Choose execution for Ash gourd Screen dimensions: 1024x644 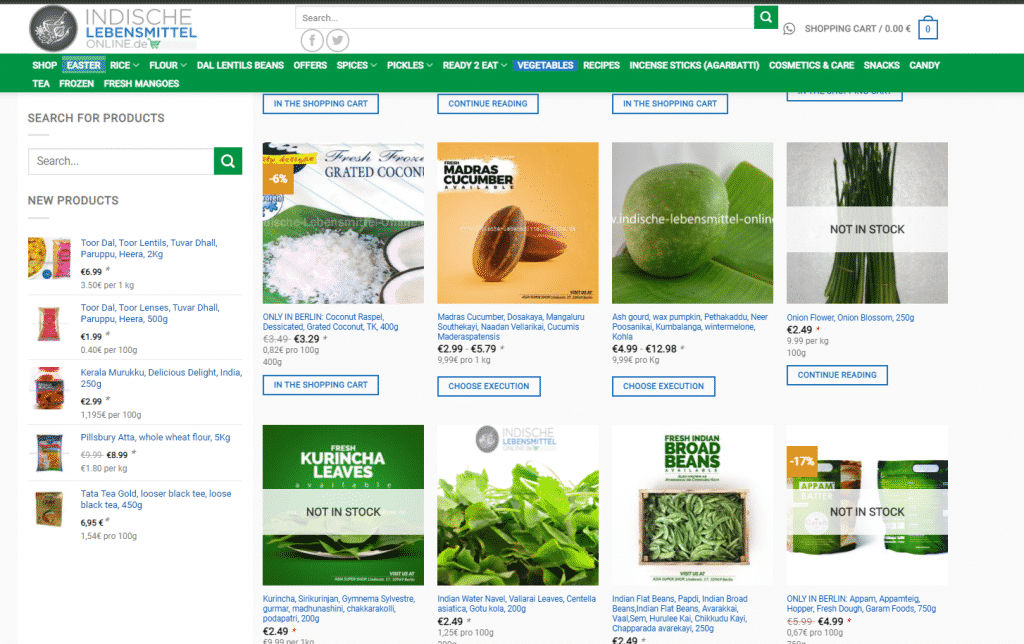tap(664, 386)
